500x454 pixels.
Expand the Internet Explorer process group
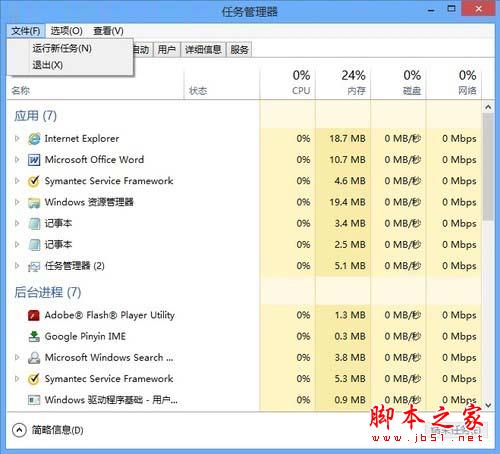coord(17,138)
